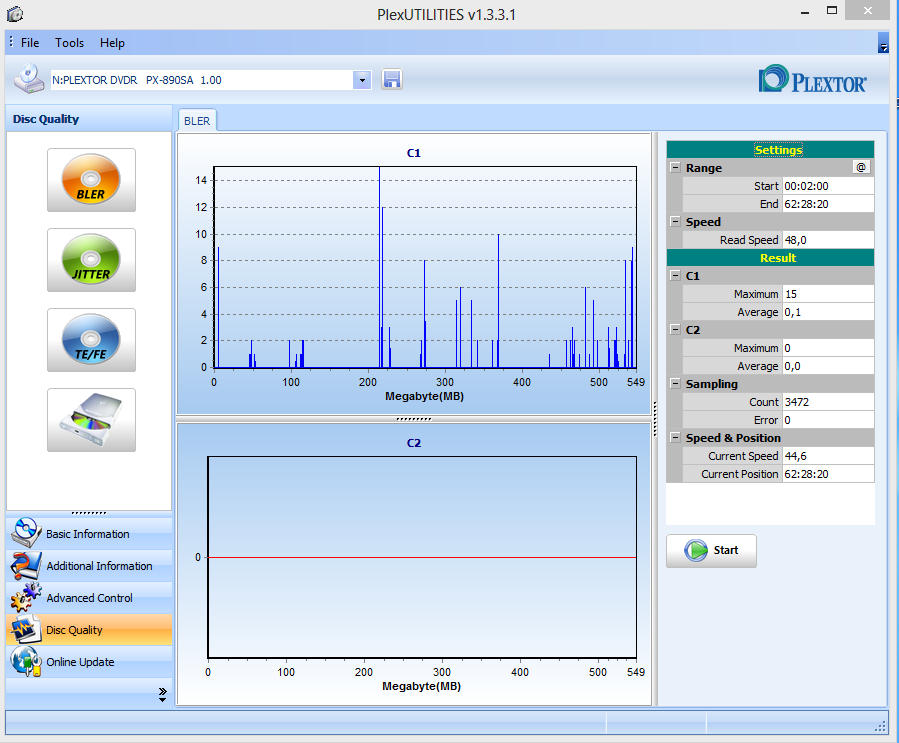Click the splitter grip above Basic Information

[x=89, y=513]
